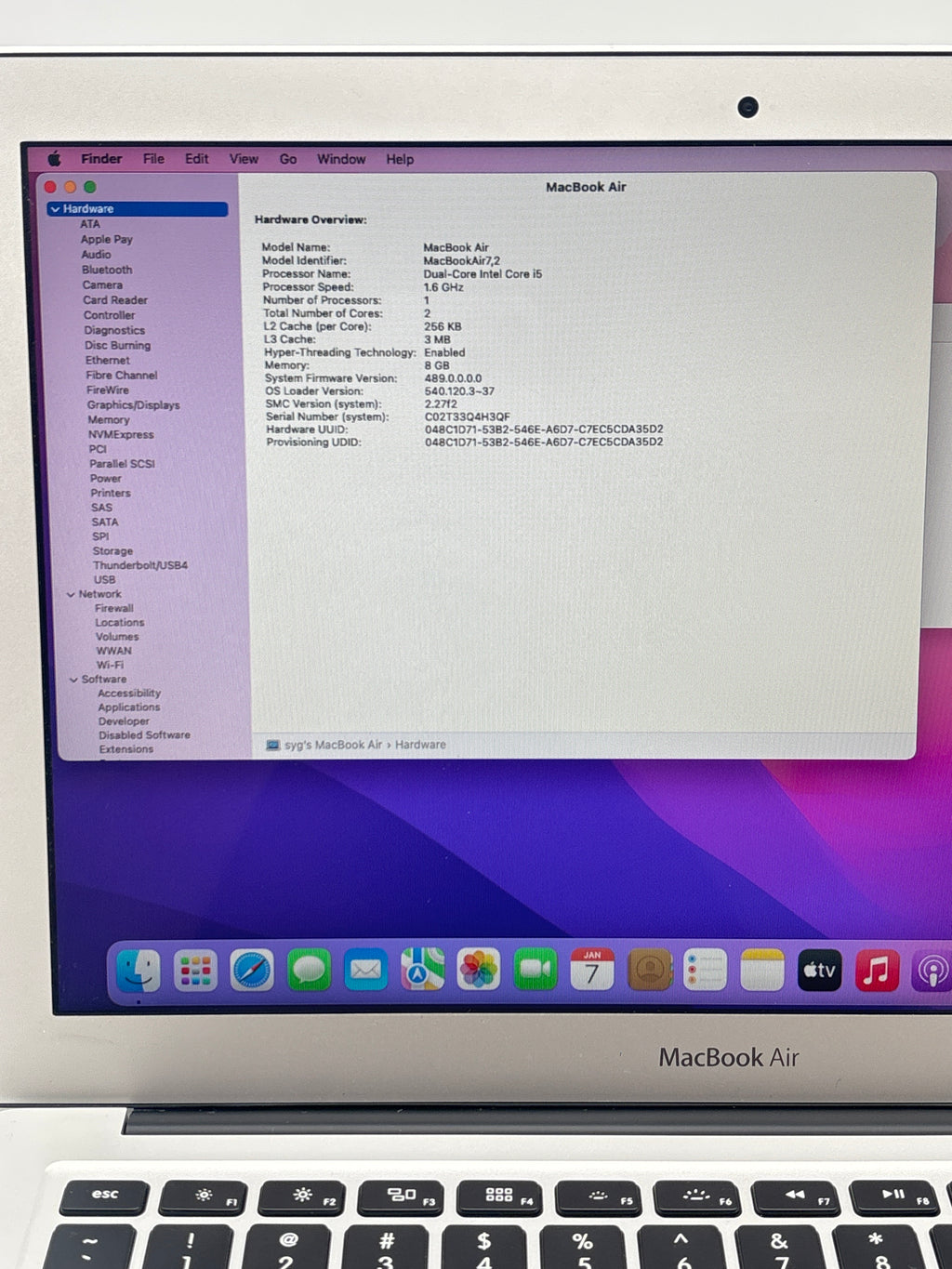The height and width of the screenshot is (1269, 952).
Task: Open Calendar app in Dock
Action: tap(592, 970)
